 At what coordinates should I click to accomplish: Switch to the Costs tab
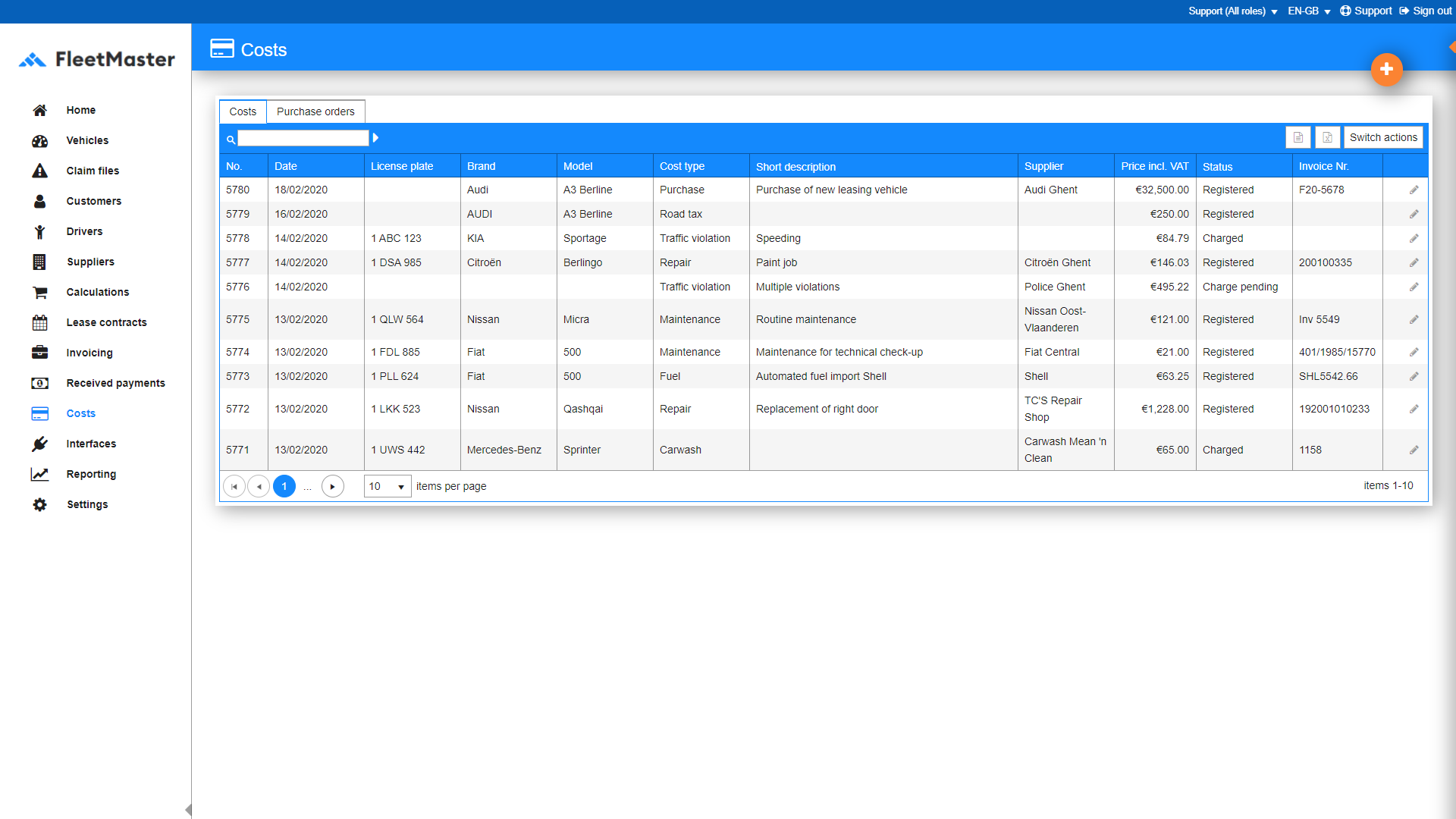point(243,111)
